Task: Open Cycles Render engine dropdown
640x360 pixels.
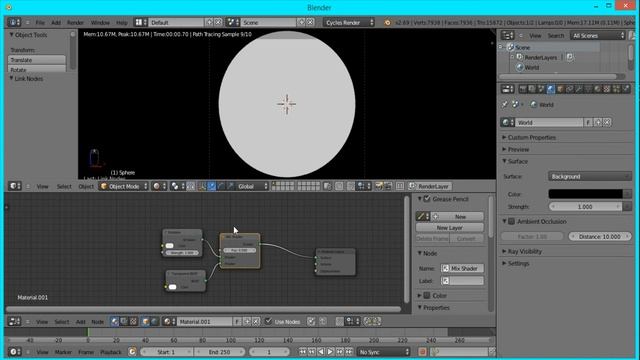Action: (x=349, y=22)
